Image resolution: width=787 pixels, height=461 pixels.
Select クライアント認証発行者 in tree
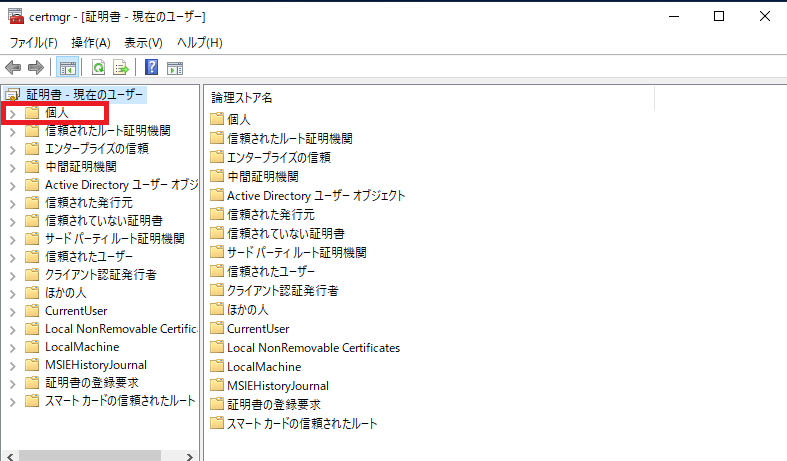[x=100, y=275]
